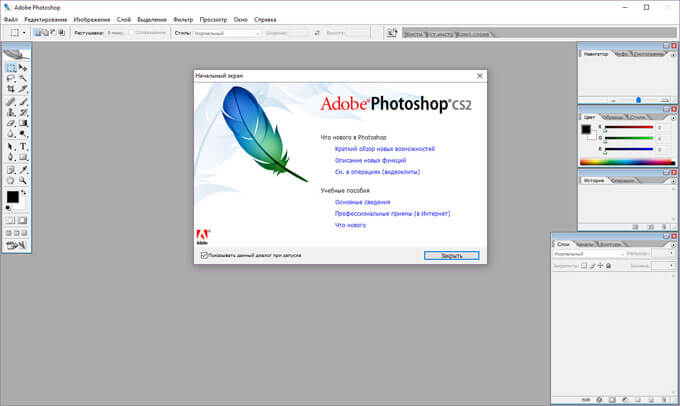680x406 pixels.
Task: Open link Основные сведения
Action: click(363, 202)
